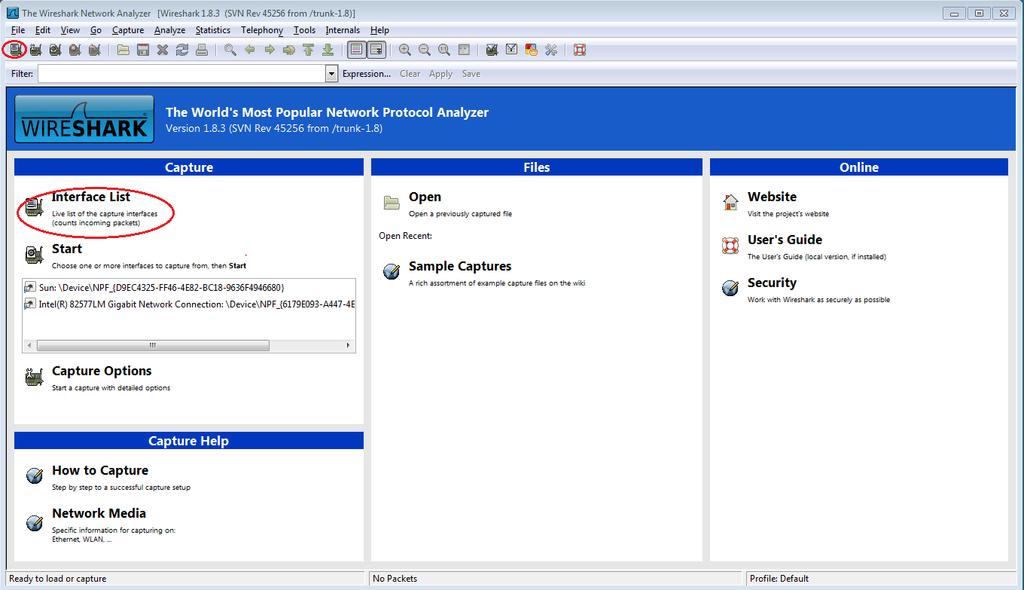Open the Network Media help link
The height and width of the screenshot is (590, 1024).
click(x=99, y=514)
